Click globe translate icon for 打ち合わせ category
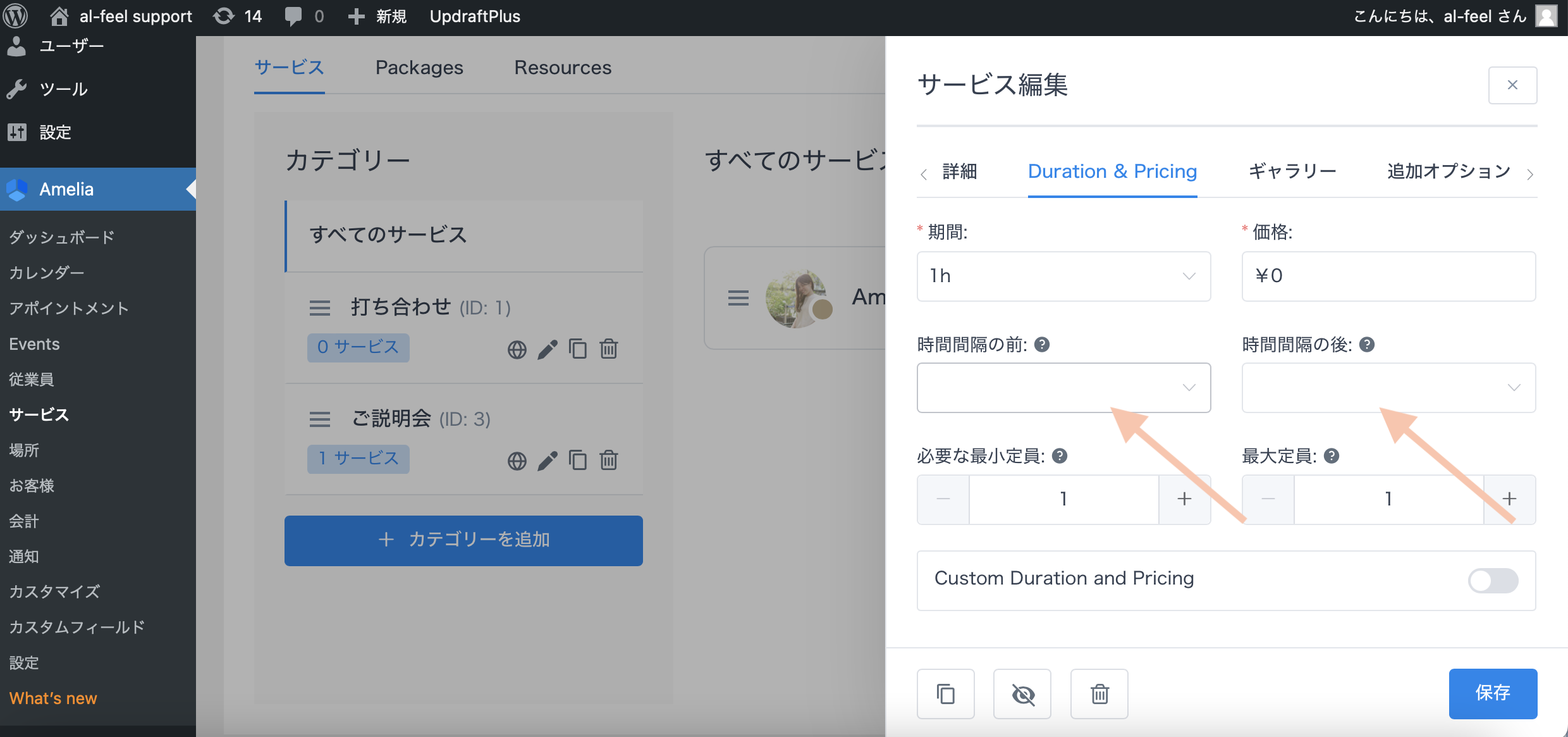This screenshot has width=1568, height=737. 517,349
